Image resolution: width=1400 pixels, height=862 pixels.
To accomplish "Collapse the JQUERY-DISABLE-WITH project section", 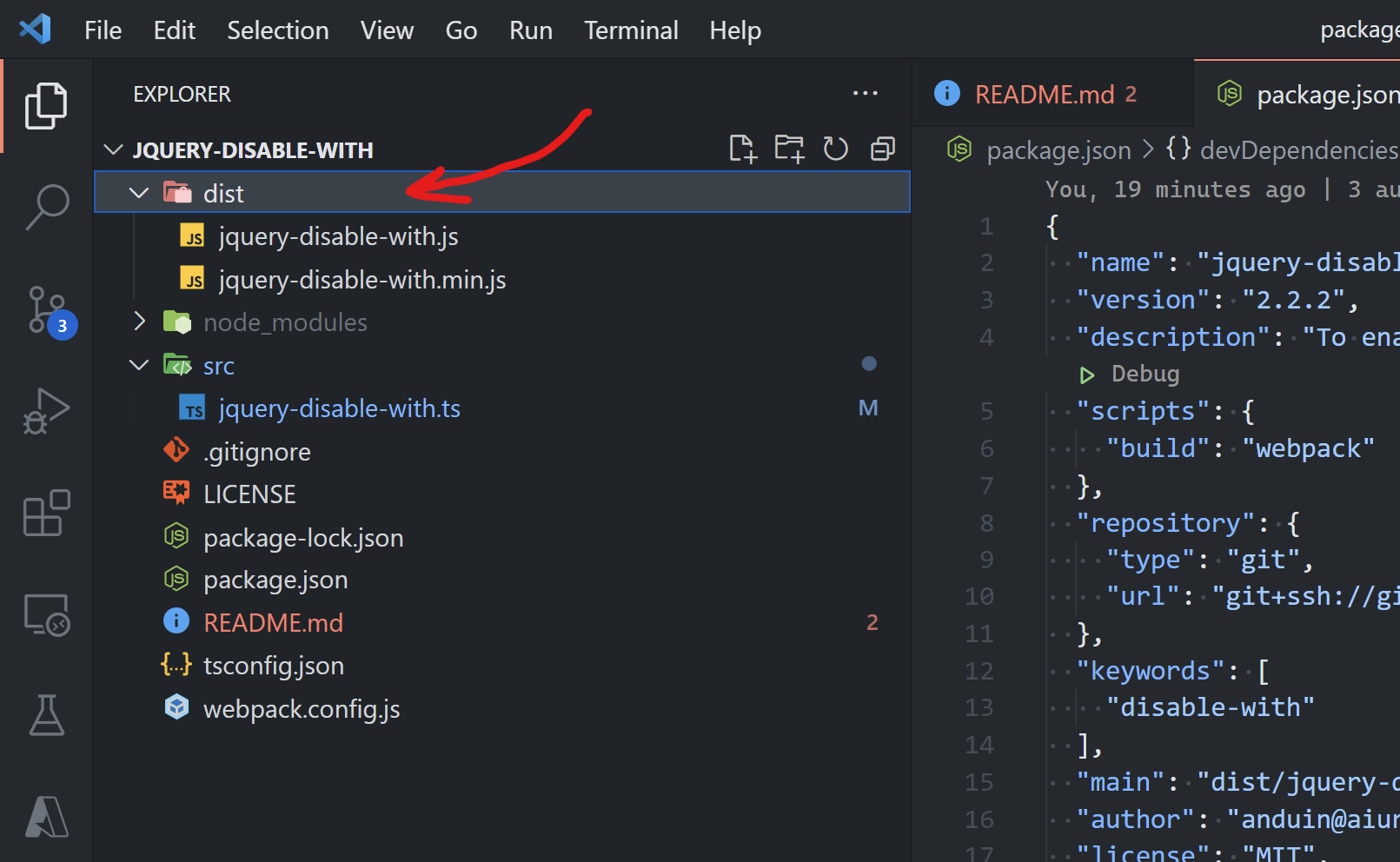I will pyautogui.click(x=113, y=150).
